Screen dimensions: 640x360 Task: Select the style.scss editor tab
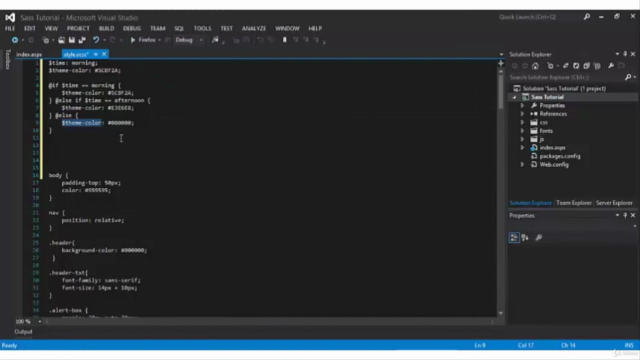pos(76,54)
